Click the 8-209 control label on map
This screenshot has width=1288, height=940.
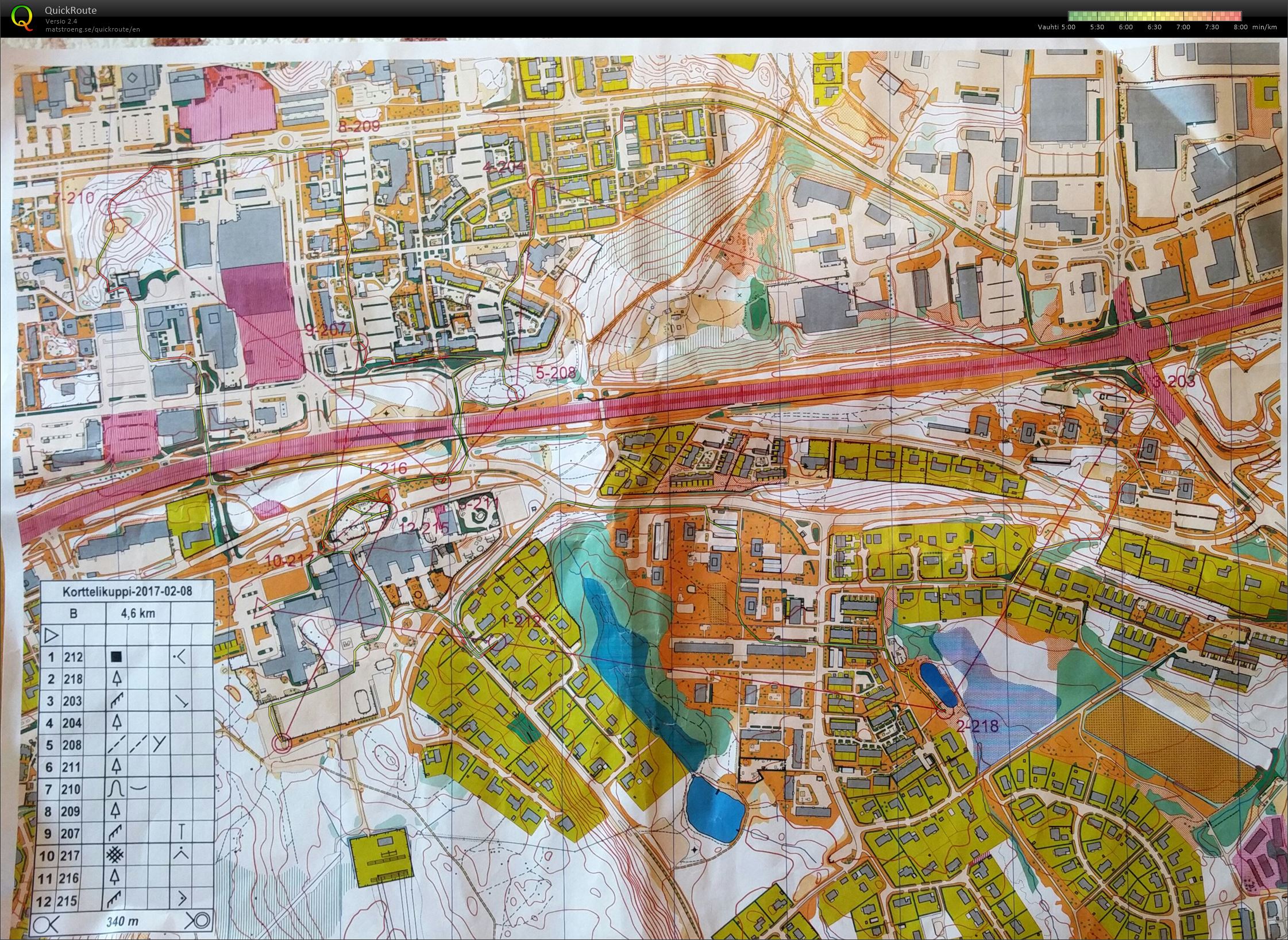[358, 126]
